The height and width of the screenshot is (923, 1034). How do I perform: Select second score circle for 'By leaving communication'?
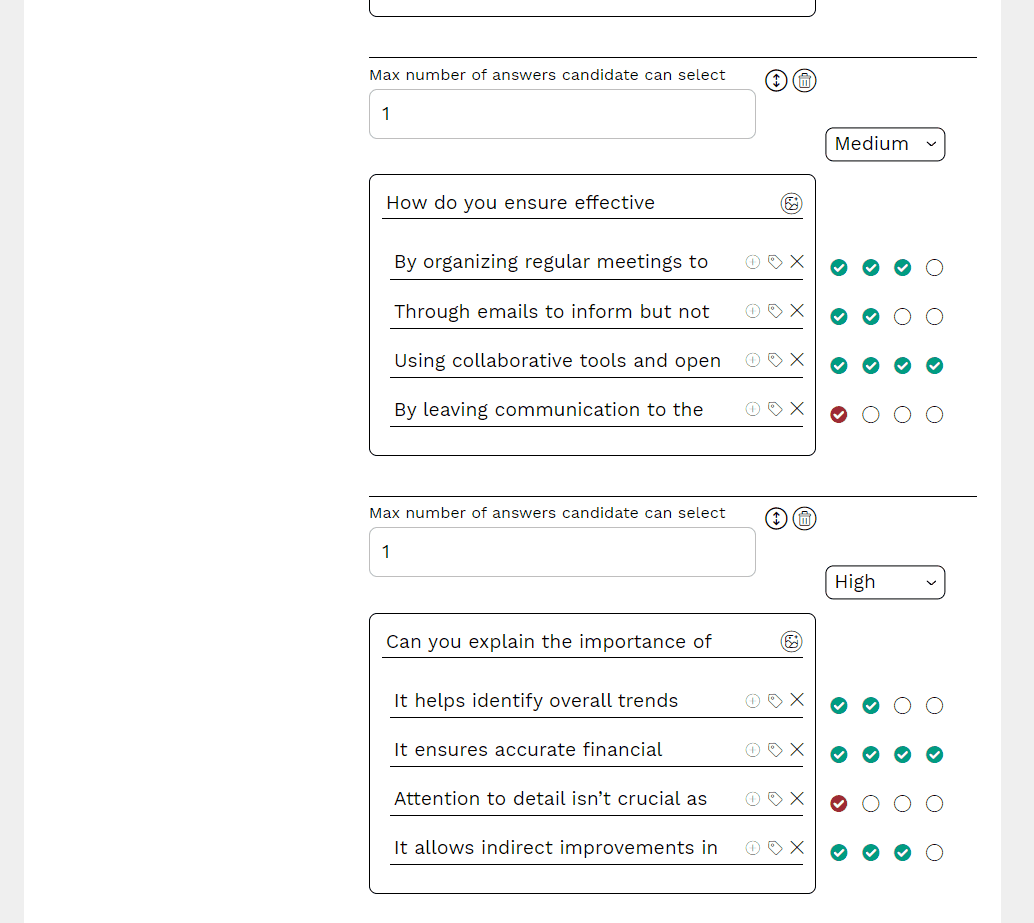[x=870, y=414]
